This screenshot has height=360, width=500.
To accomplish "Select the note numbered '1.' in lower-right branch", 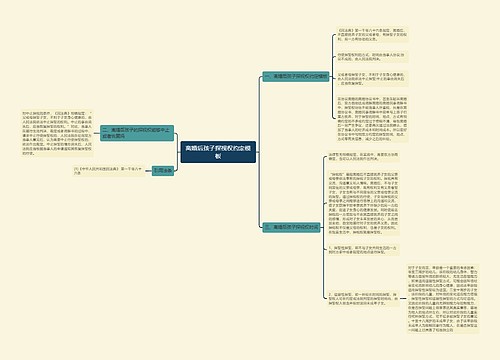I will pos(363,250).
